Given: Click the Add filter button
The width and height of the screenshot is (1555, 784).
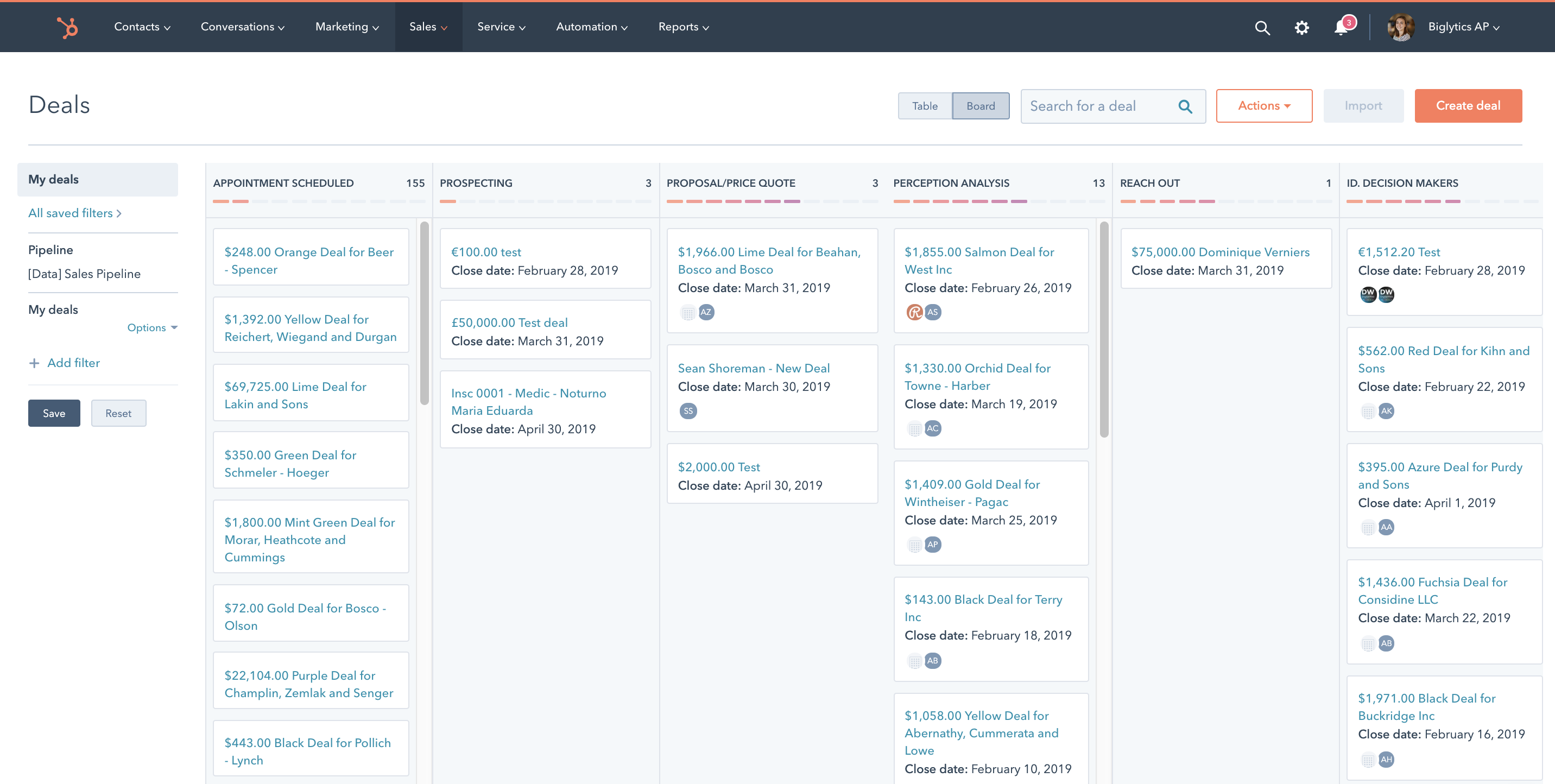Looking at the screenshot, I should 64,362.
